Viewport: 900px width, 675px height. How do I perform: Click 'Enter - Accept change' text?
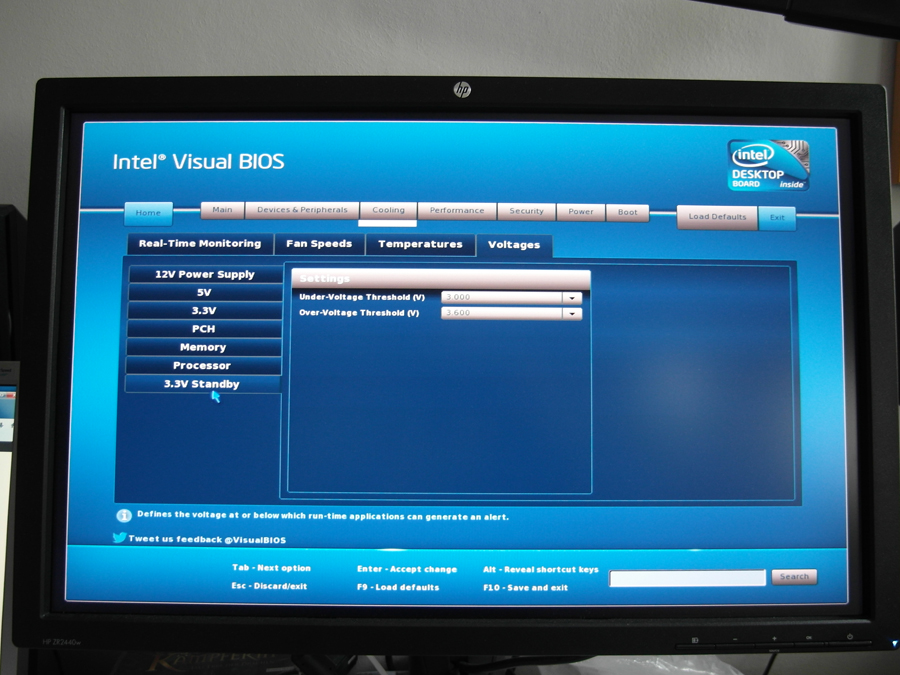click(407, 569)
